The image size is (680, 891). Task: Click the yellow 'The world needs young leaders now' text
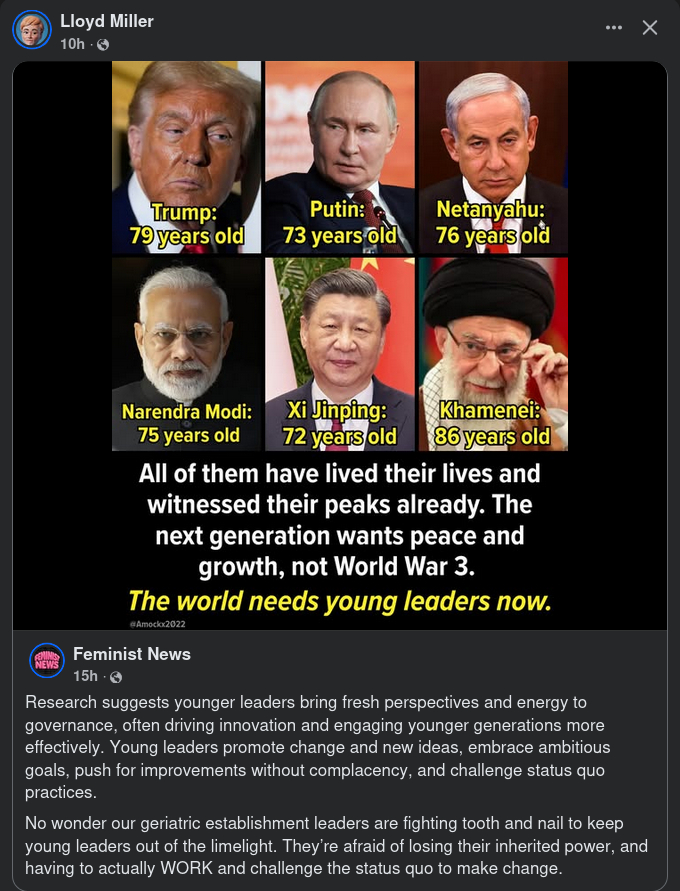(x=340, y=601)
